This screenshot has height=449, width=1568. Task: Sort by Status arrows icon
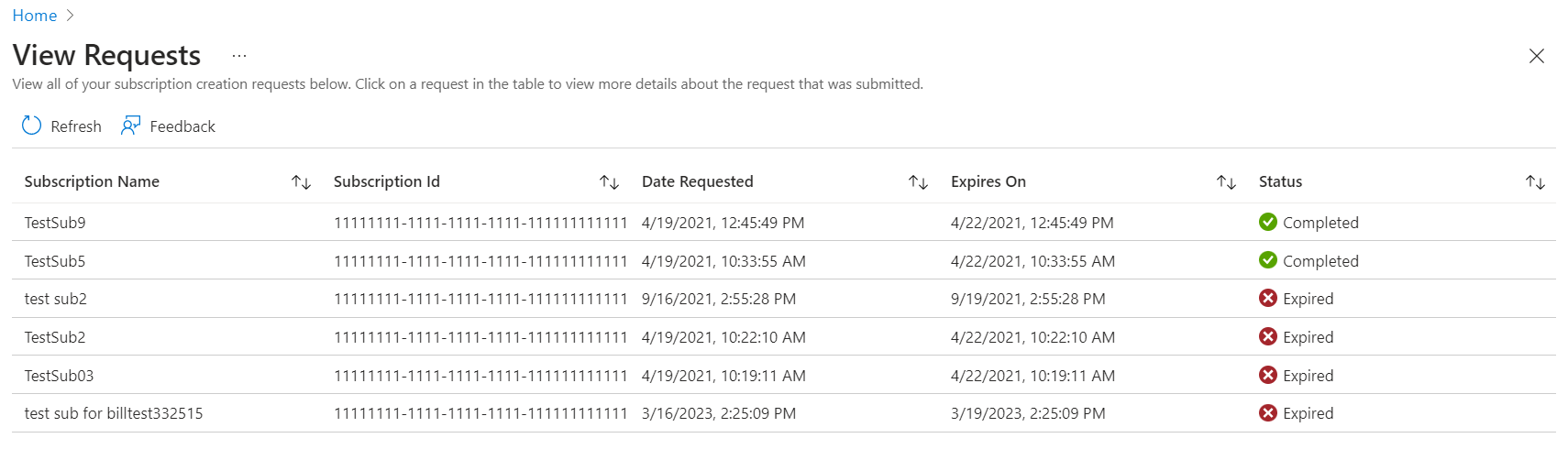click(1535, 182)
